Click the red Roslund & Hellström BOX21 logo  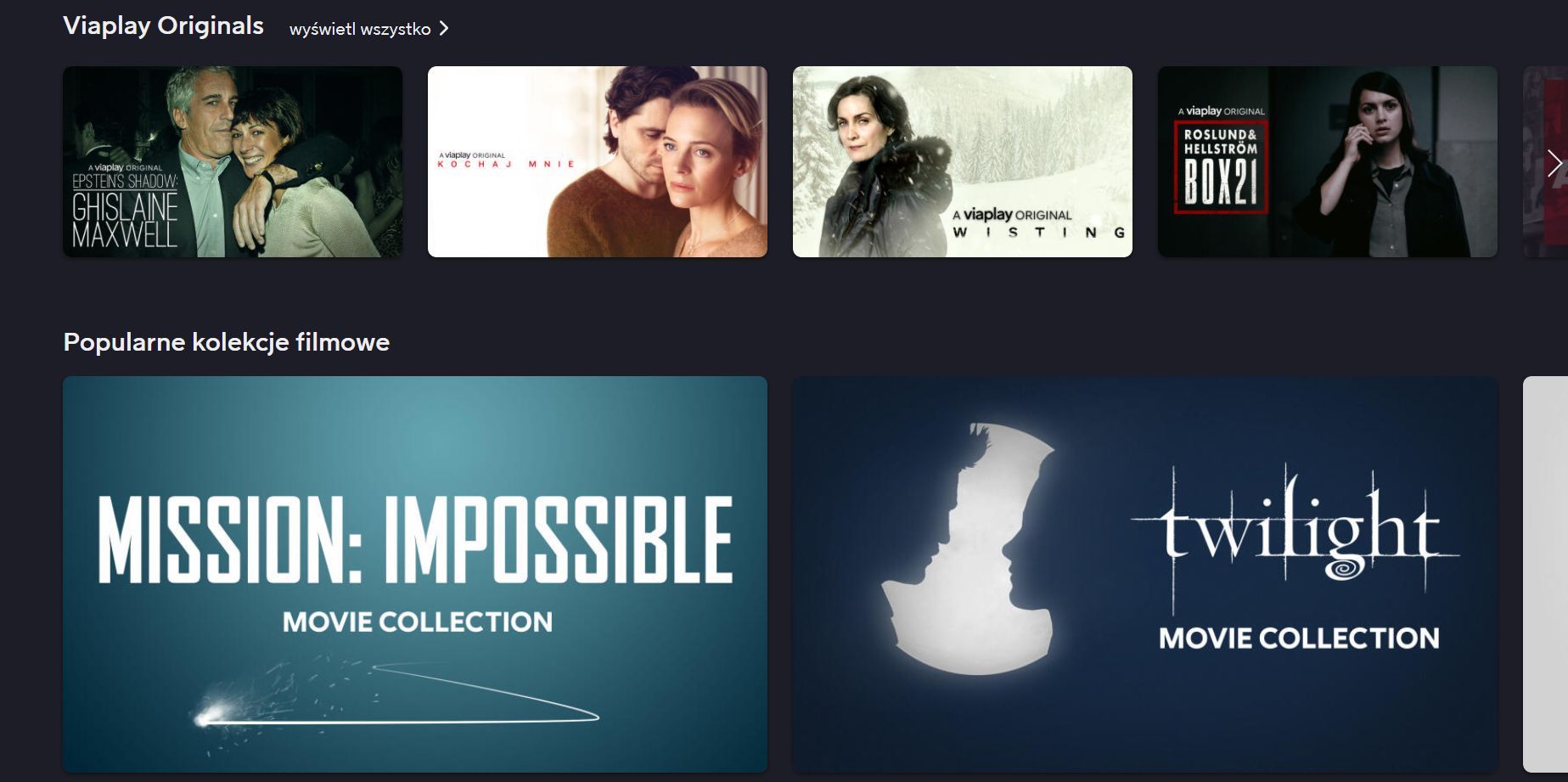[1221, 166]
